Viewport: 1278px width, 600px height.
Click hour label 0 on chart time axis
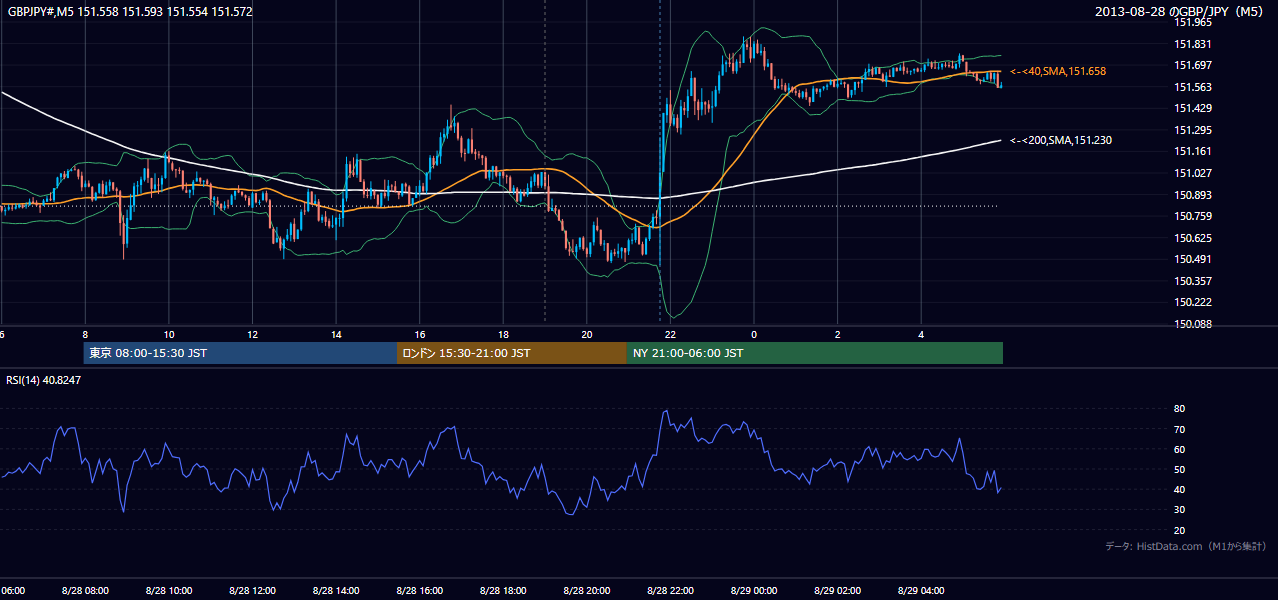click(x=754, y=334)
